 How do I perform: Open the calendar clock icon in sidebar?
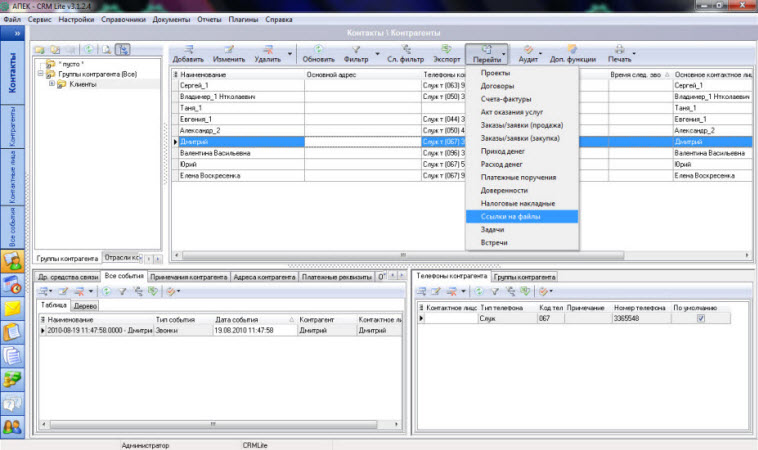coord(13,285)
